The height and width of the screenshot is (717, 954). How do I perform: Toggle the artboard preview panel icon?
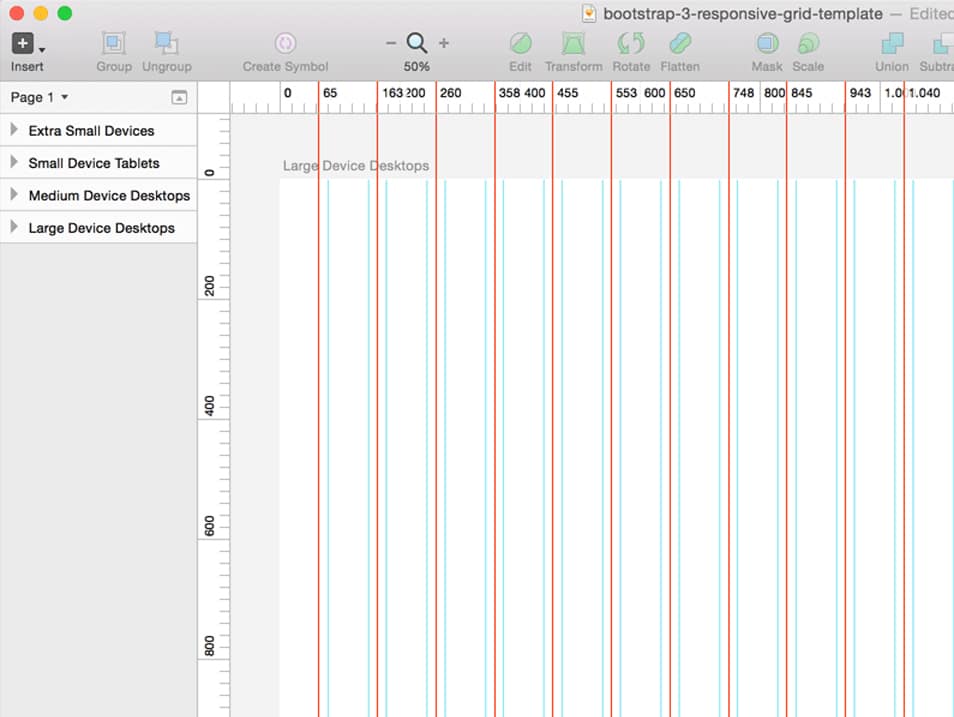coord(178,97)
